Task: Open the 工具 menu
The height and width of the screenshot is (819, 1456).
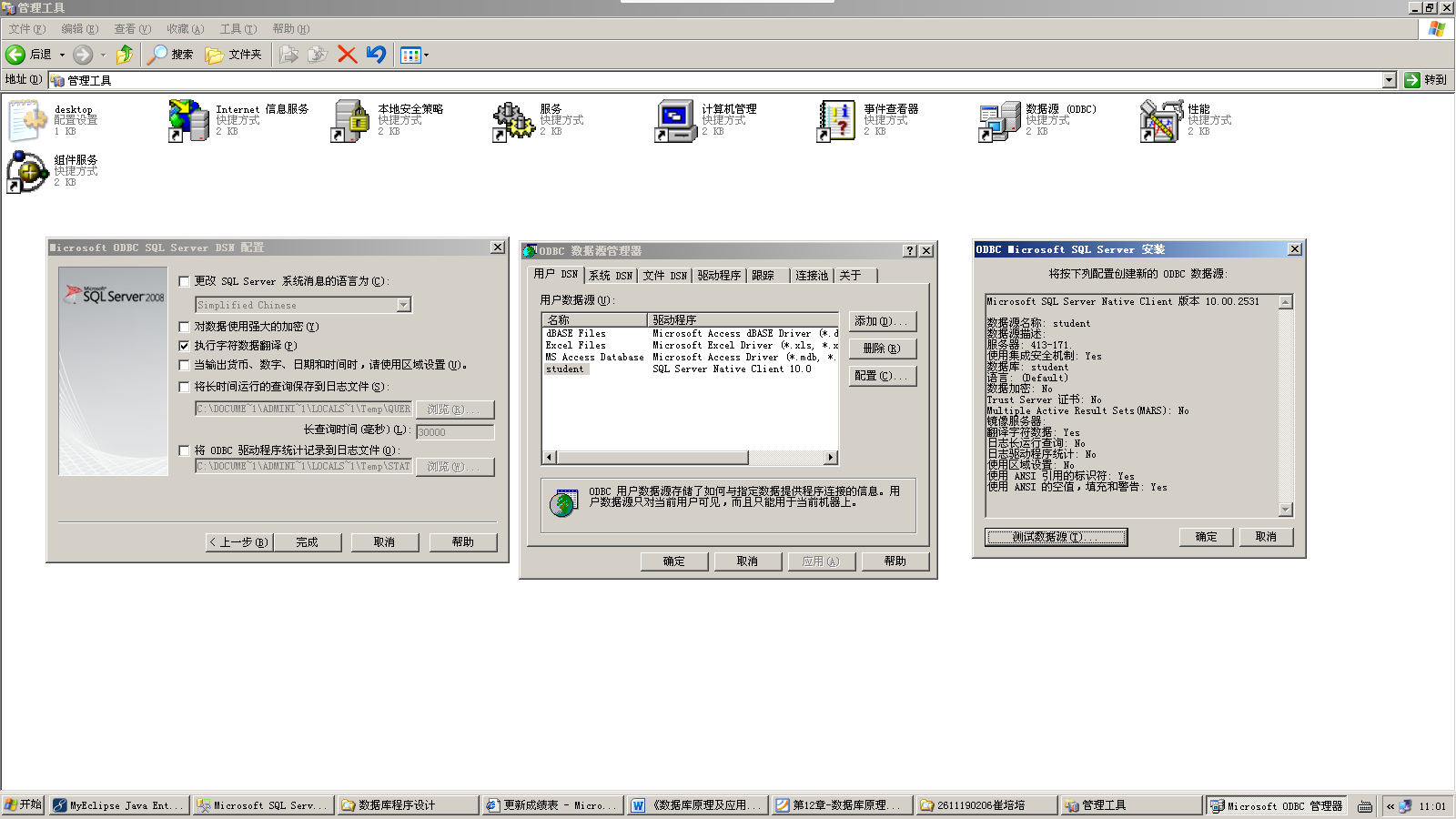Action: pos(238,29)
